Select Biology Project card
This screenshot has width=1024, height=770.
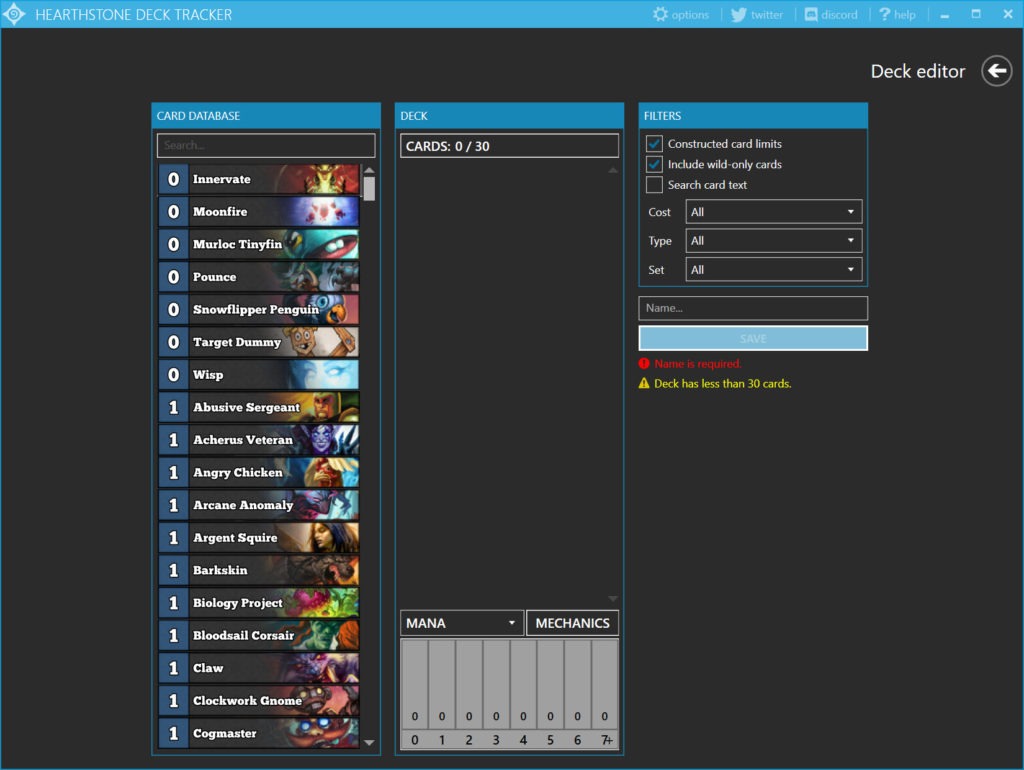click(x=259, y=603)
